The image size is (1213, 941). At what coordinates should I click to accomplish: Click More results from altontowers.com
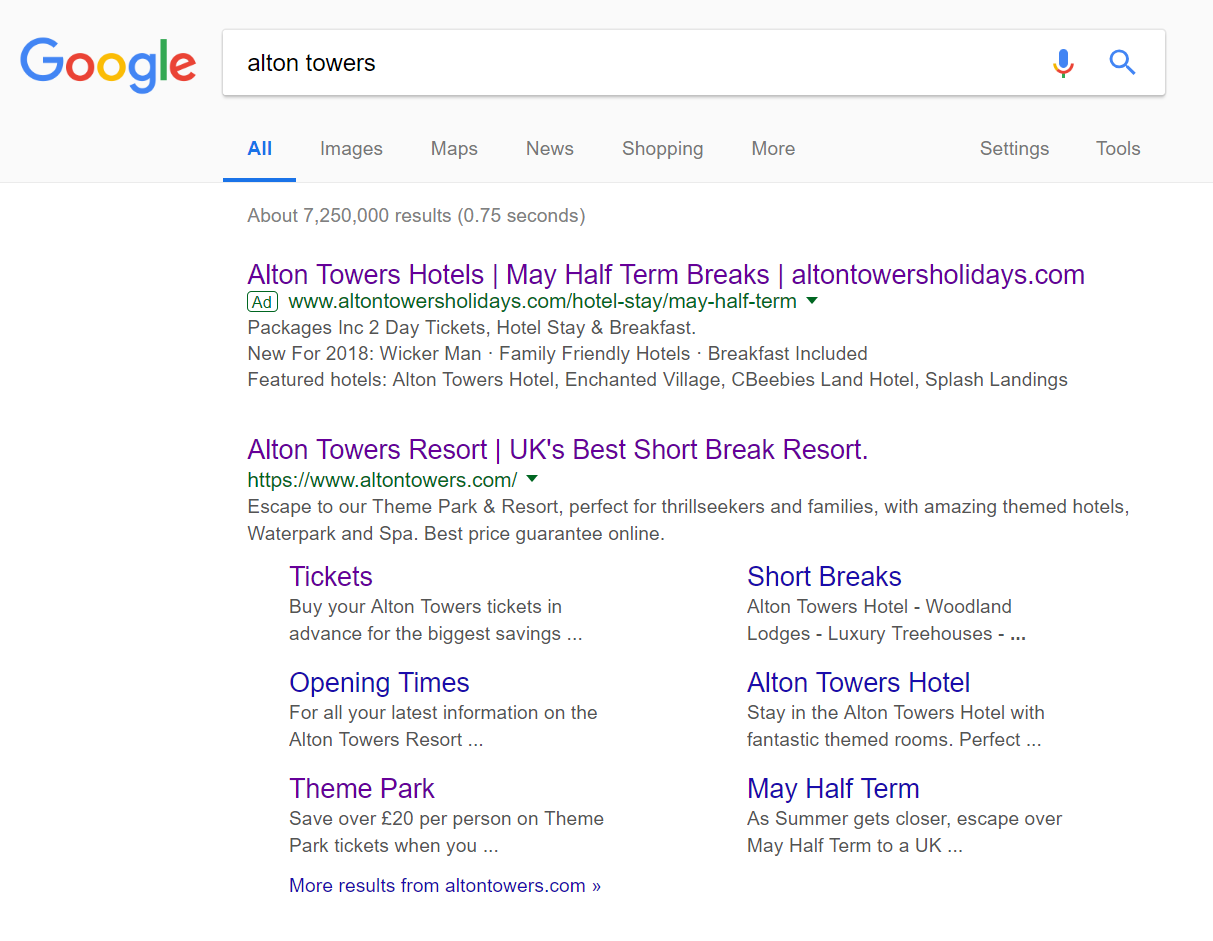(445, 886)
